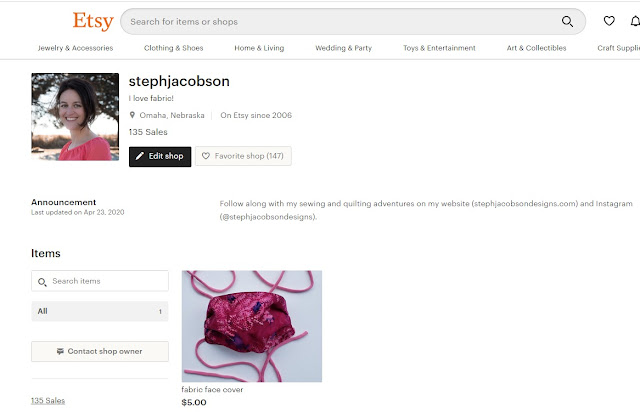Open Wedding & Party category menu
This screenshot has height=412, width=640.
coord(344,48)
